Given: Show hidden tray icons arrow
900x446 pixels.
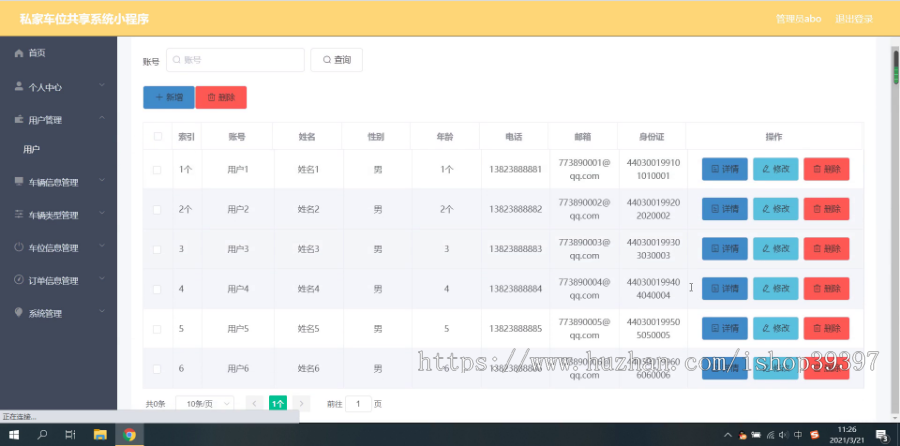Looking at the screenshot, I should 728,435.
